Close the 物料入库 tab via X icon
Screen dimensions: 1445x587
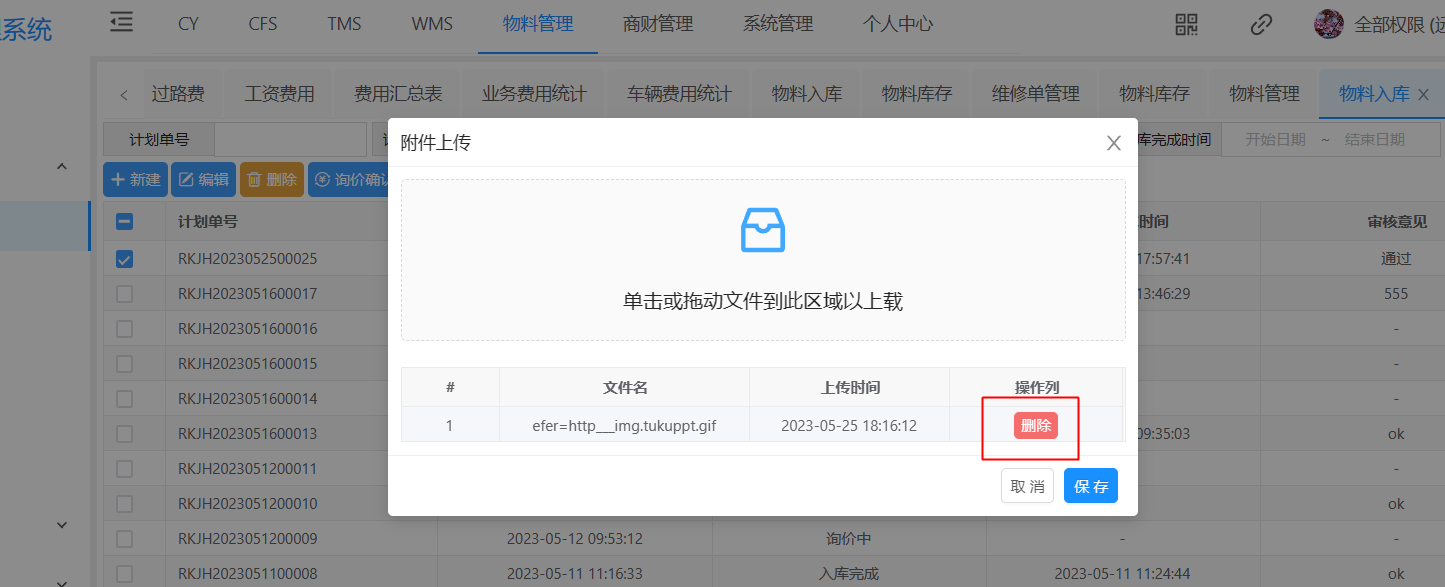pos(1424,95)
